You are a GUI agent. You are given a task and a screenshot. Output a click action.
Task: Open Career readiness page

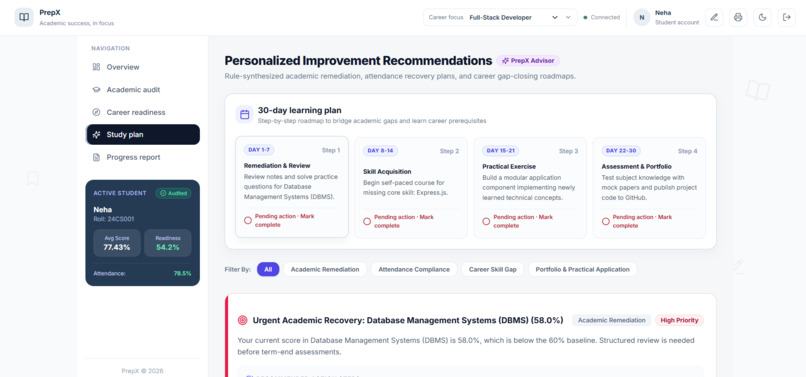[x=142, y=112]
